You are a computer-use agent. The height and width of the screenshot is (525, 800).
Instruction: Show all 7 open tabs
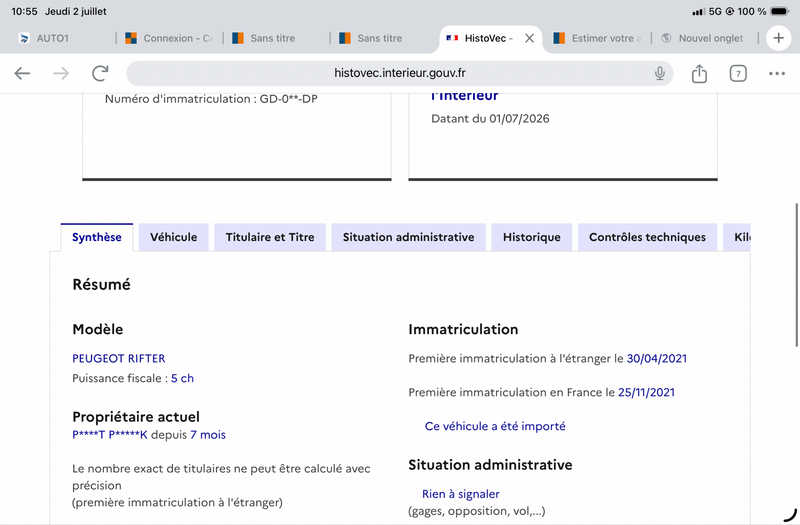(738, 73)
